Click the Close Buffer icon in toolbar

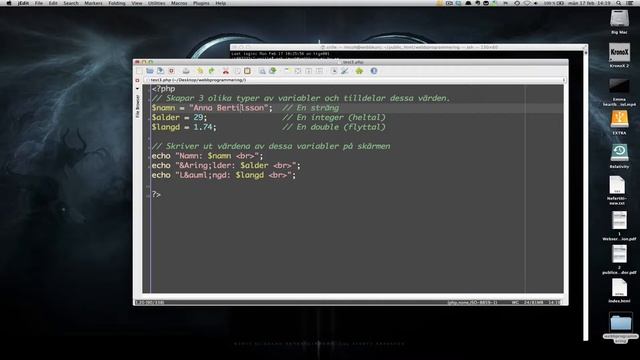coord(171,71)
